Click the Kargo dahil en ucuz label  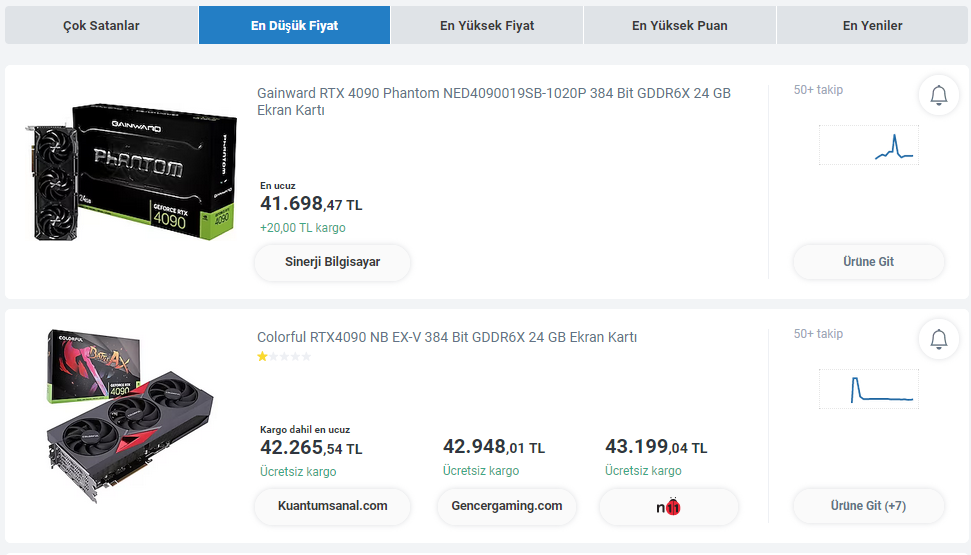(x=305, y=430)
